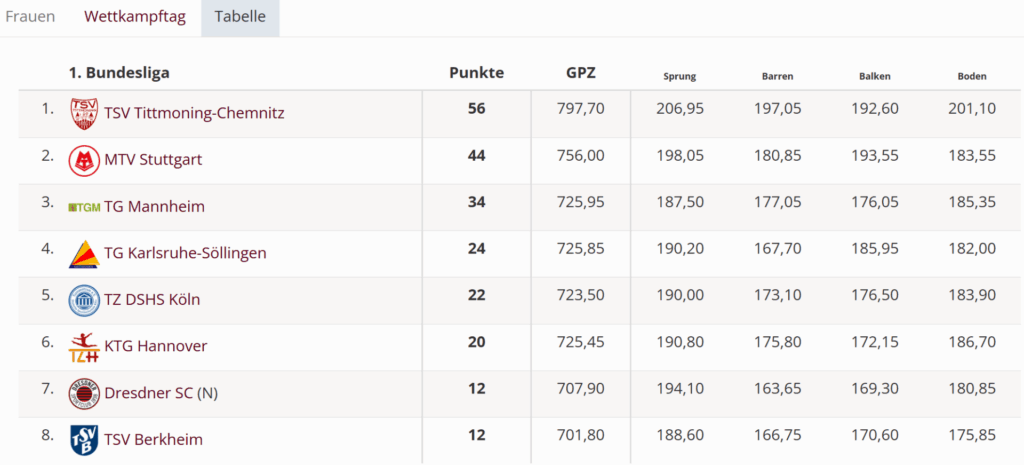This screenshot has height=465, width=1024.
Task: Click the TG Karlsruhe-Söllingen triangle logo
Action: pos(84,254)
